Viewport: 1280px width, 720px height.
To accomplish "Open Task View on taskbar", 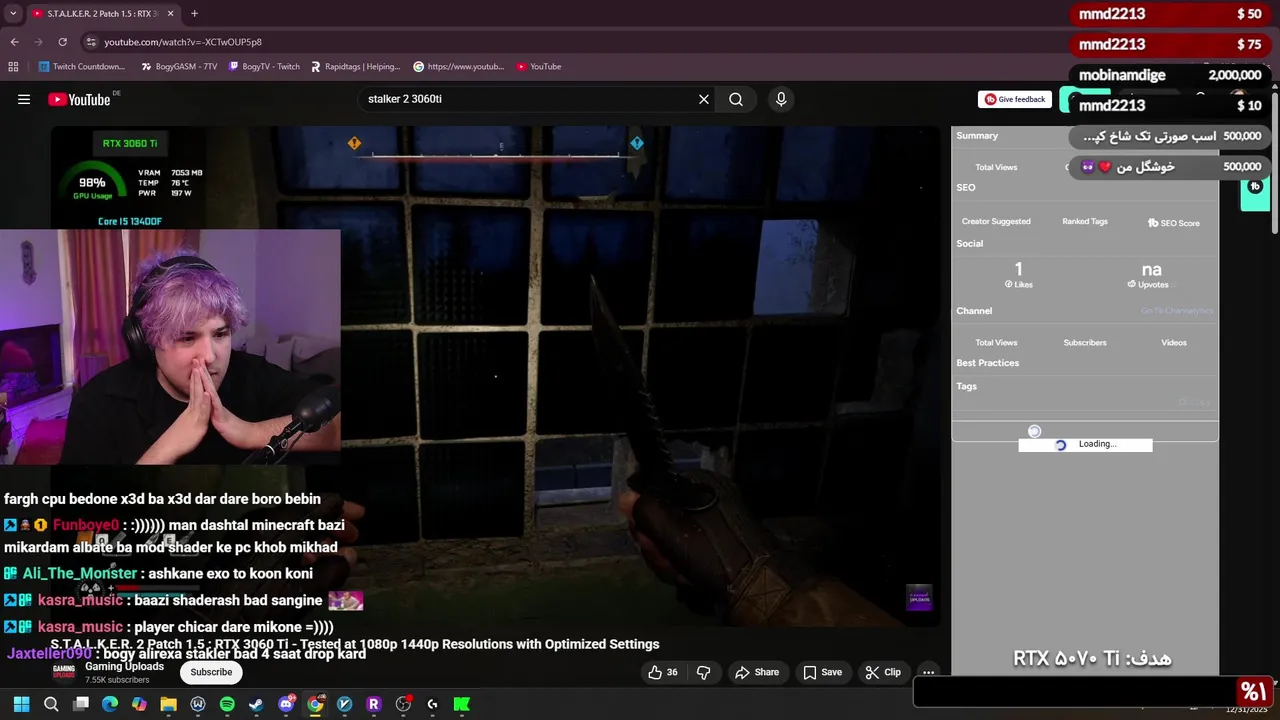I will [81, 704].
